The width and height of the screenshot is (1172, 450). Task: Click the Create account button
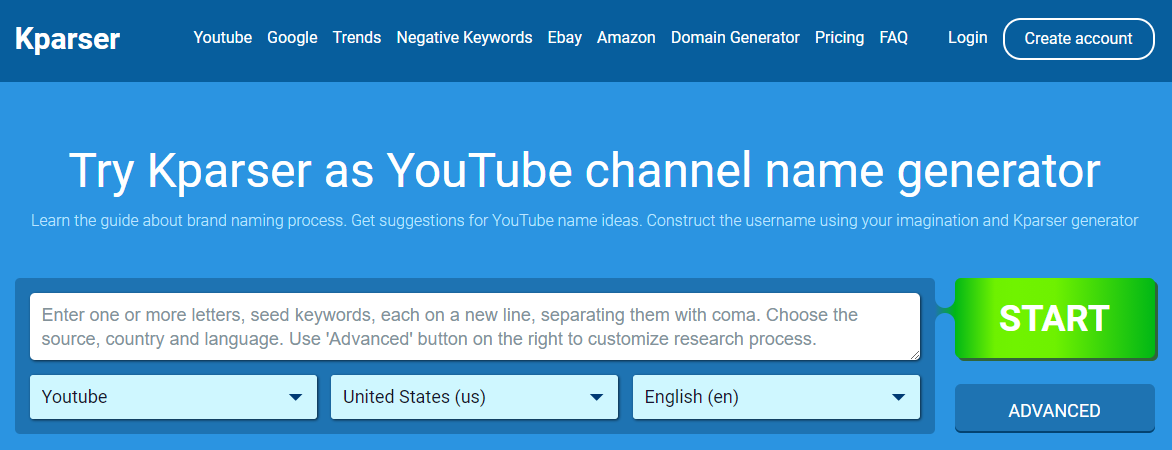point(1079,39)
